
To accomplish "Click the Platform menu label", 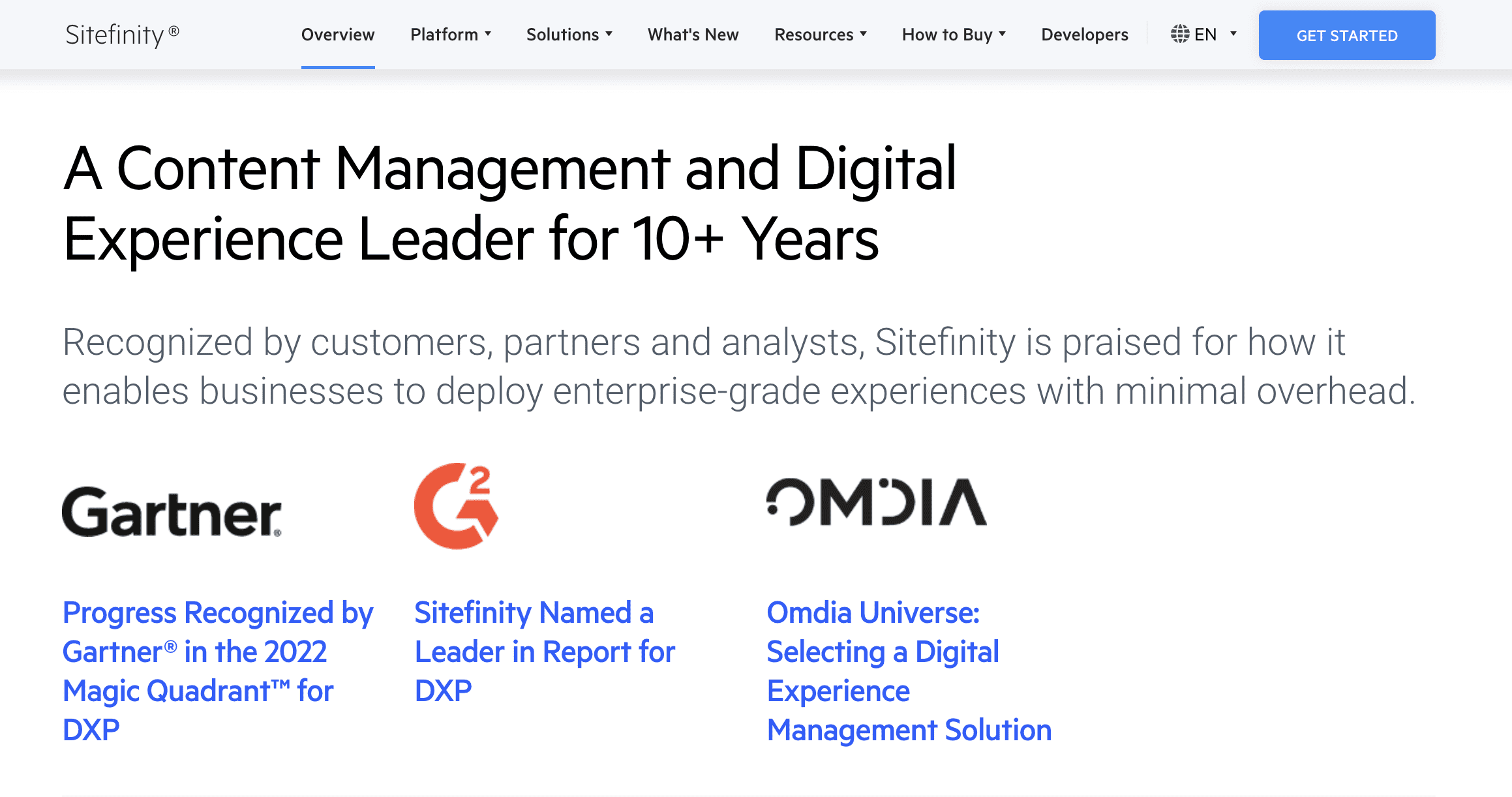I will [x=444, y=35].
